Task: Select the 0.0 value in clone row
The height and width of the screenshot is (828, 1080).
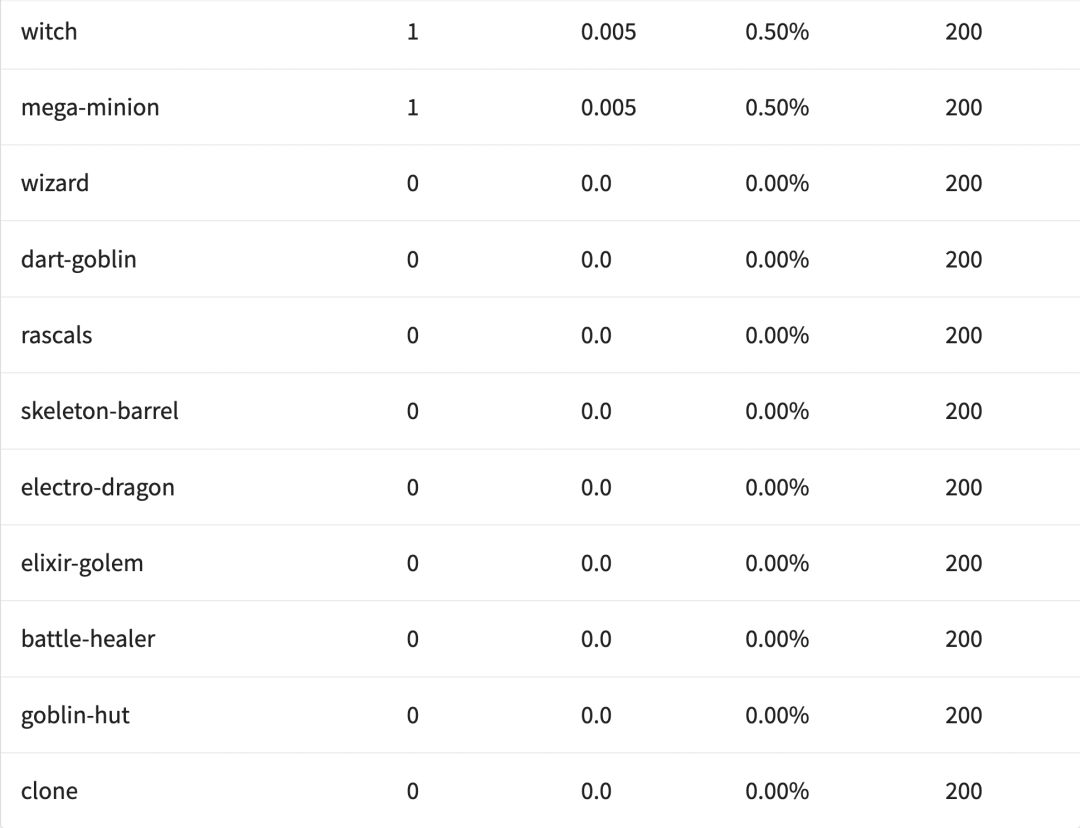Action: click(596, 792)
